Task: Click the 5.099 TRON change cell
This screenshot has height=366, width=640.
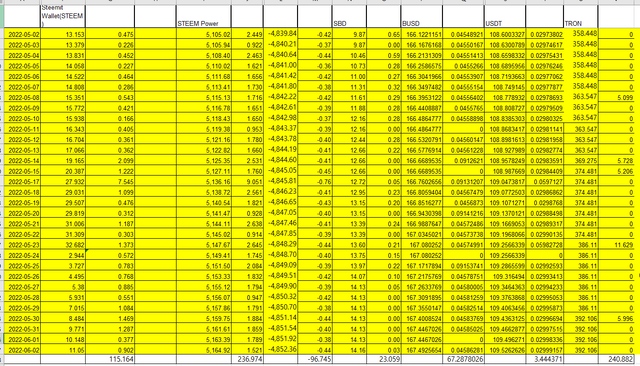Action: coord(617,98)
